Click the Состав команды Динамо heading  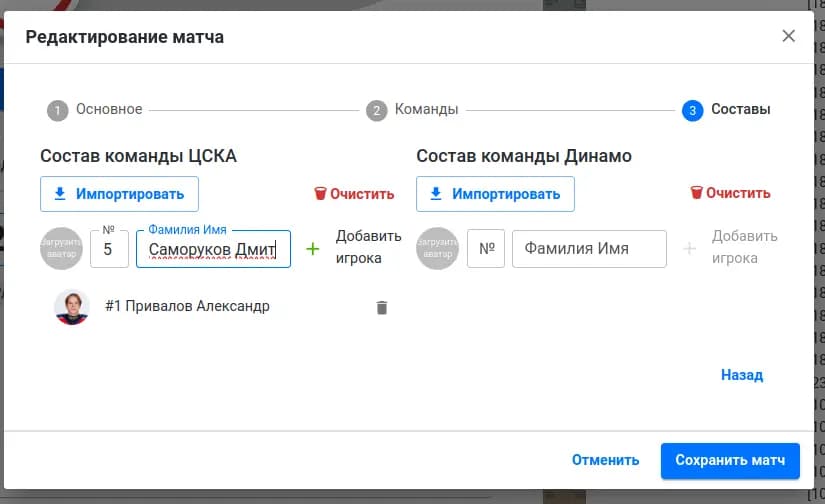524,156
